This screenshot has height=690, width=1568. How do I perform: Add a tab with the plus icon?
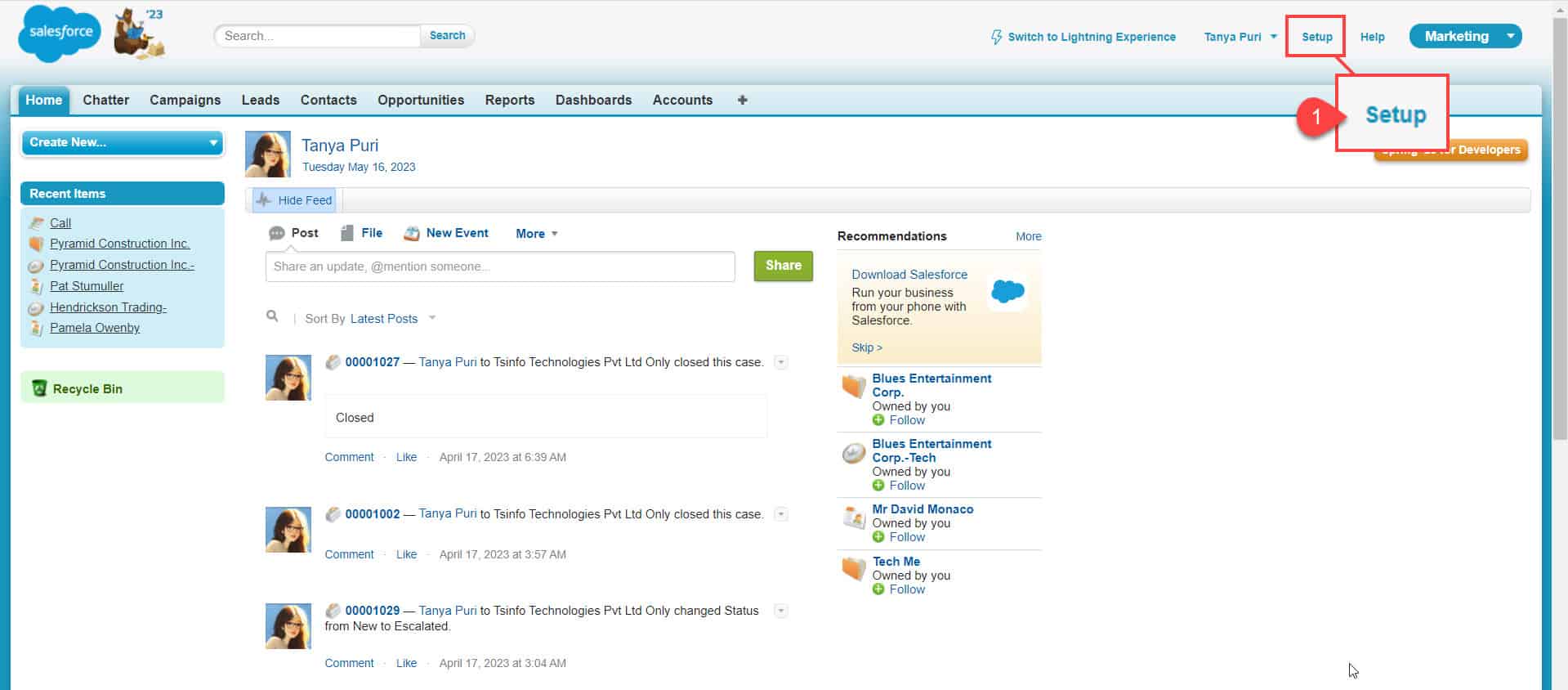coord(742,100)
